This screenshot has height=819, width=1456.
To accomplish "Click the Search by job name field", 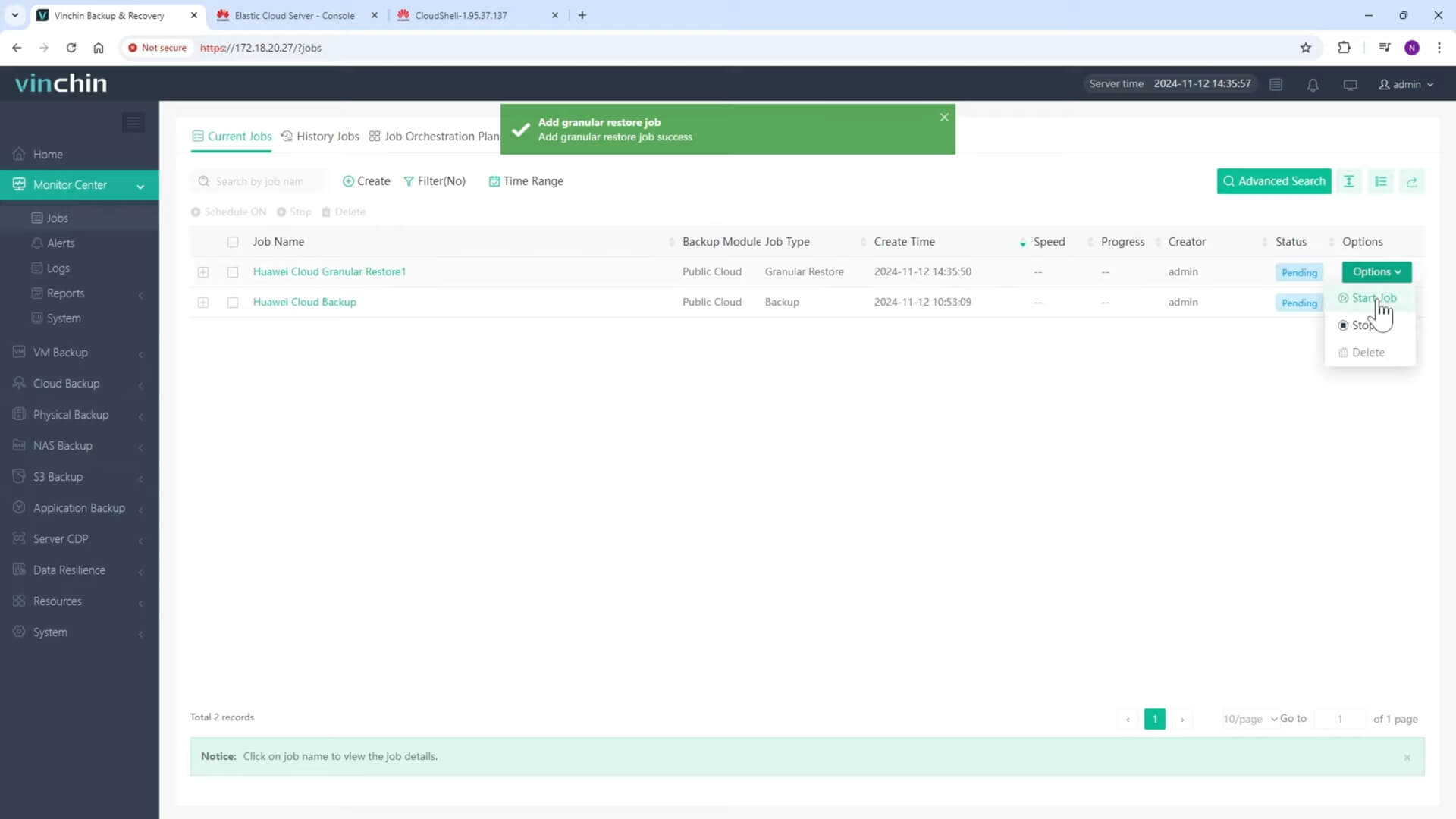I will 259,181.
